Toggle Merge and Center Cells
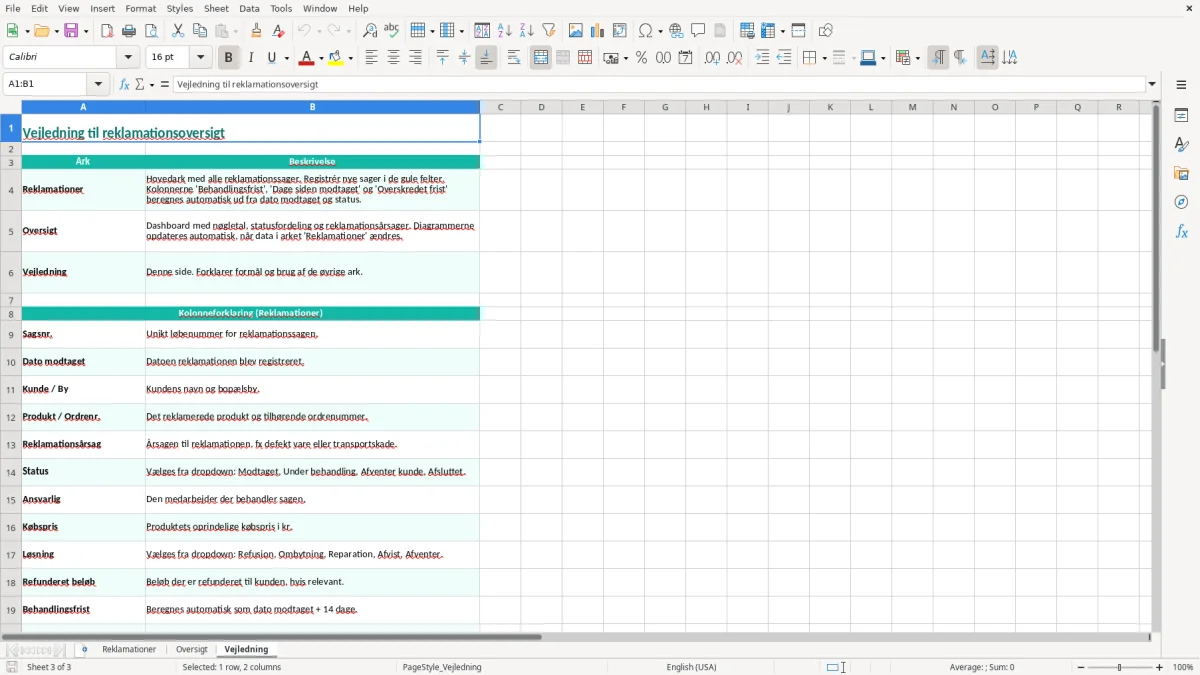1200x675 pixels. [x=541, y=58]
